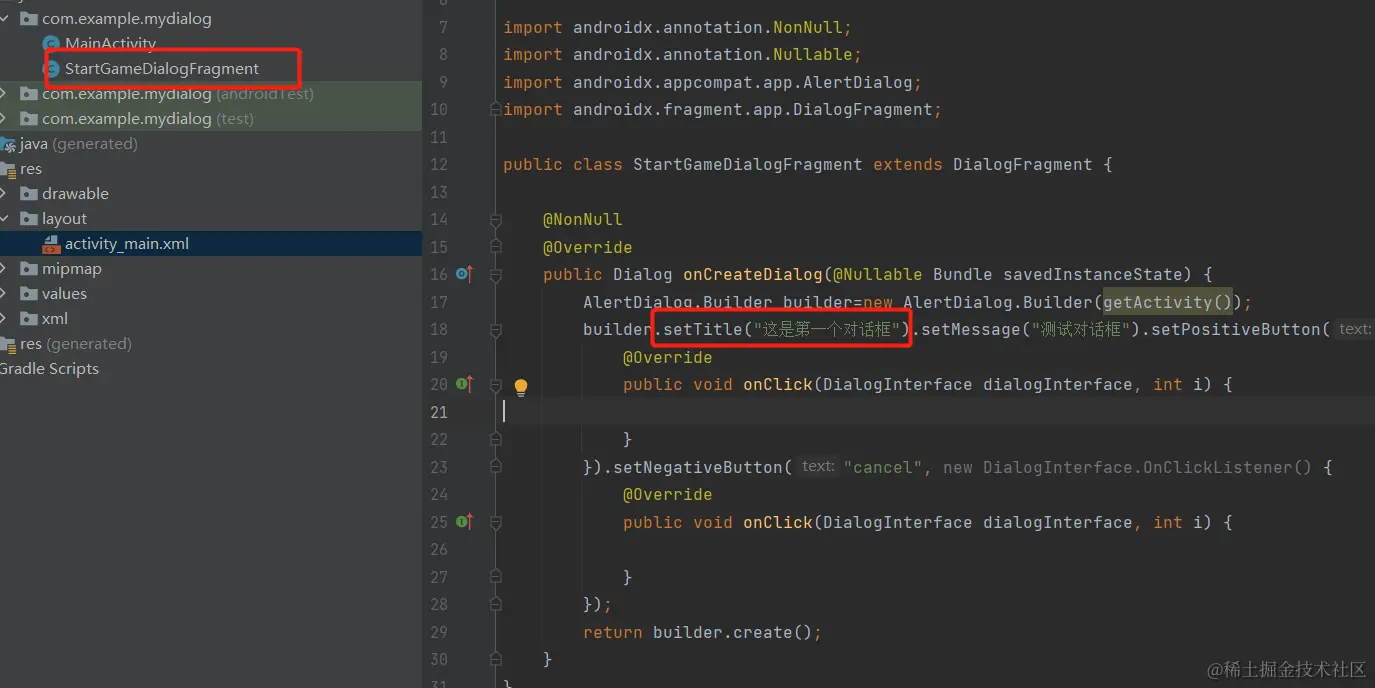Screen dimensions: 1375x688
Task: Select the Gradle Scripts row
Action: [210, 369]
